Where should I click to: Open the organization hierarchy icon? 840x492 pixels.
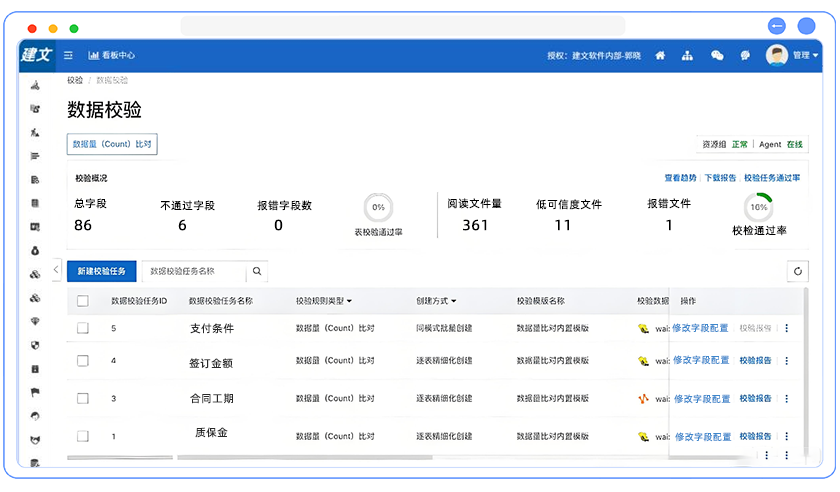point(688,56)
